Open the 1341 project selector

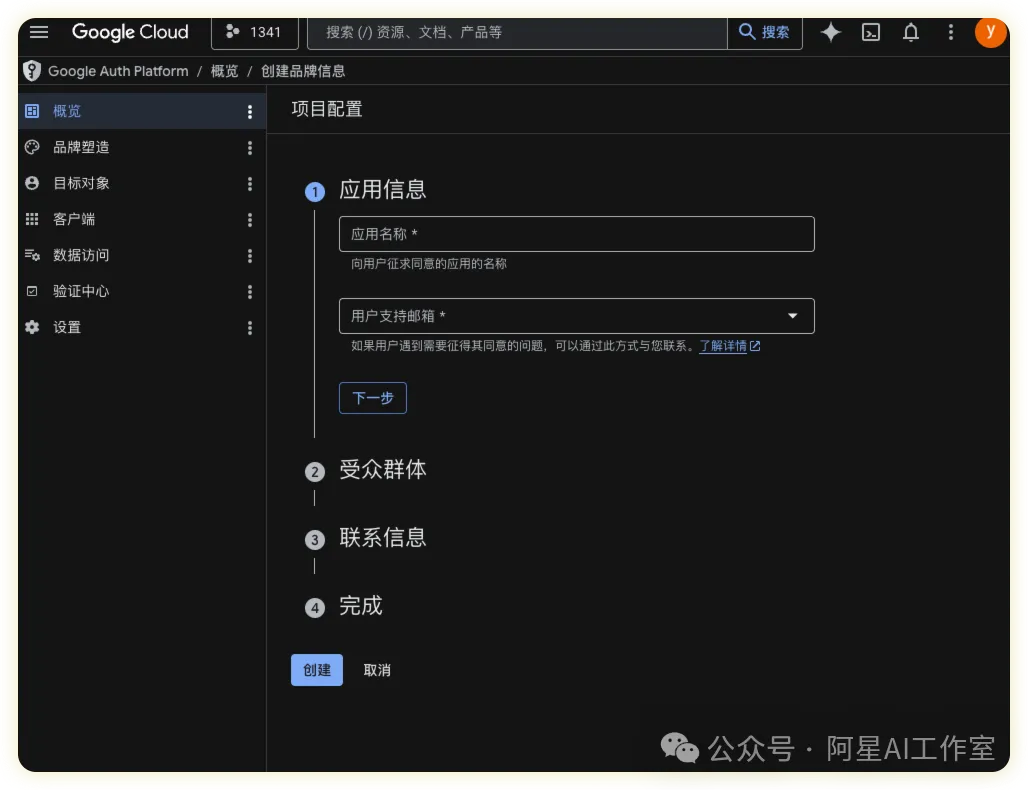point(255,32)
